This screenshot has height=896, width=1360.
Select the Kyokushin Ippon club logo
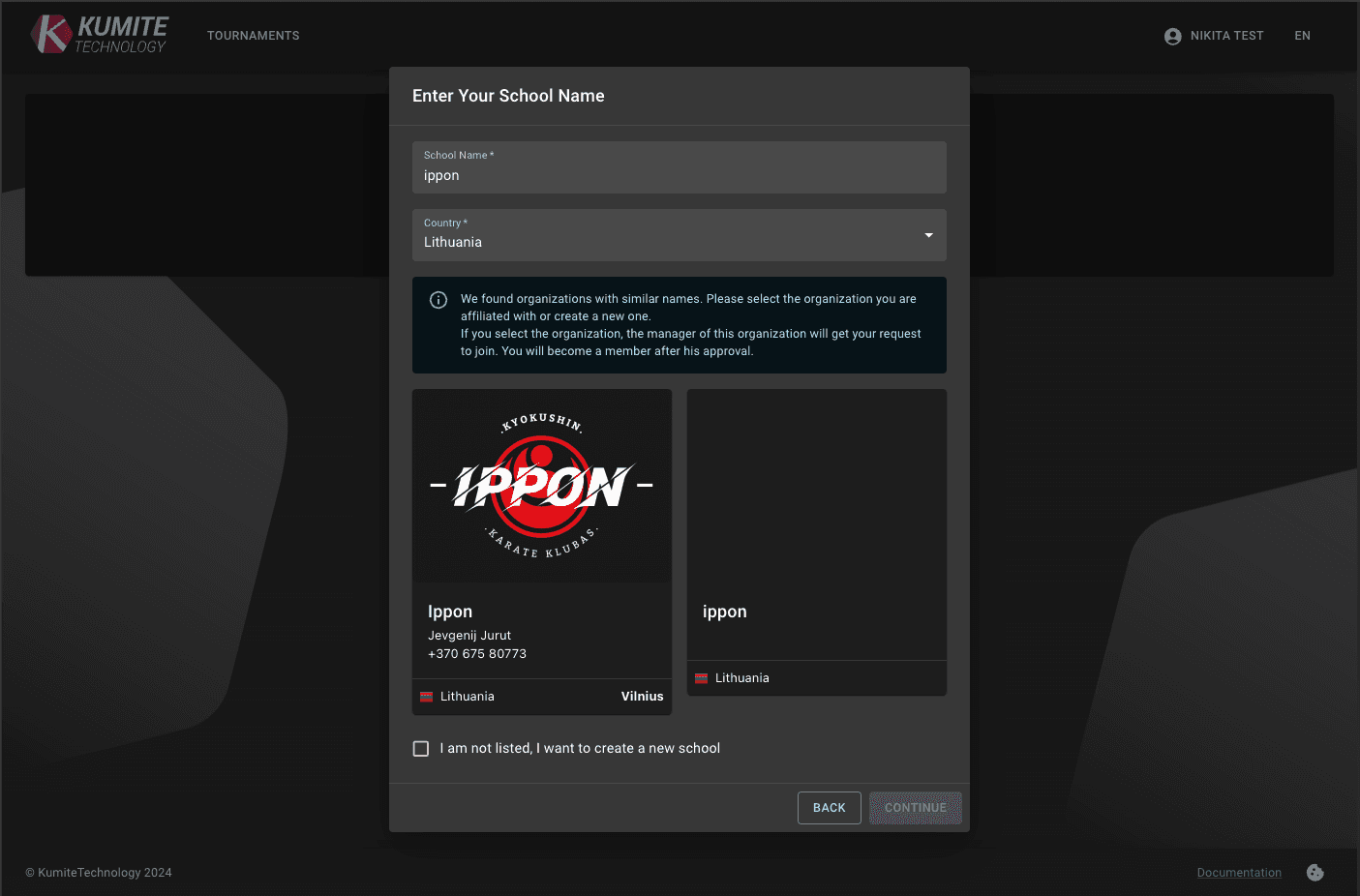[542, 487]
